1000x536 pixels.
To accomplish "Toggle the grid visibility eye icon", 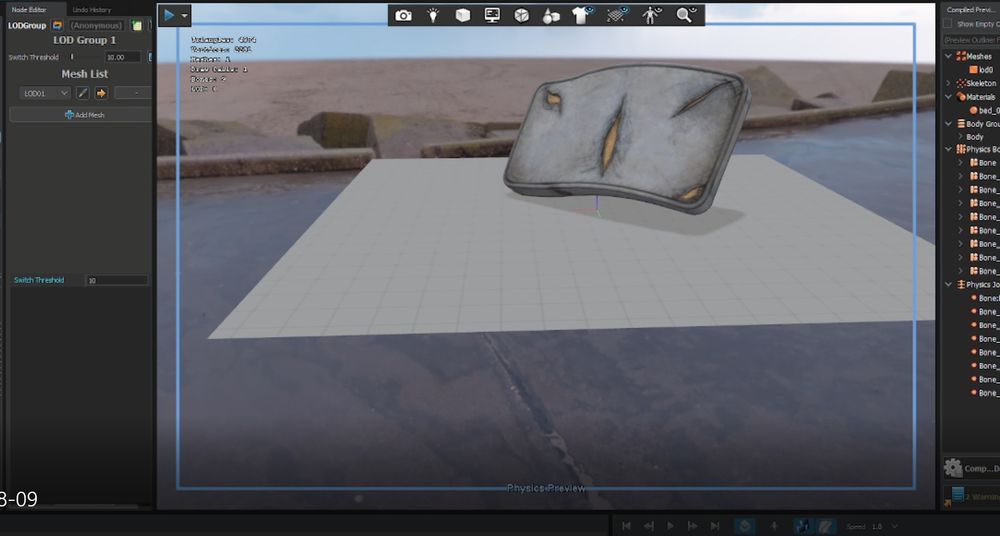I will point(617,15).
